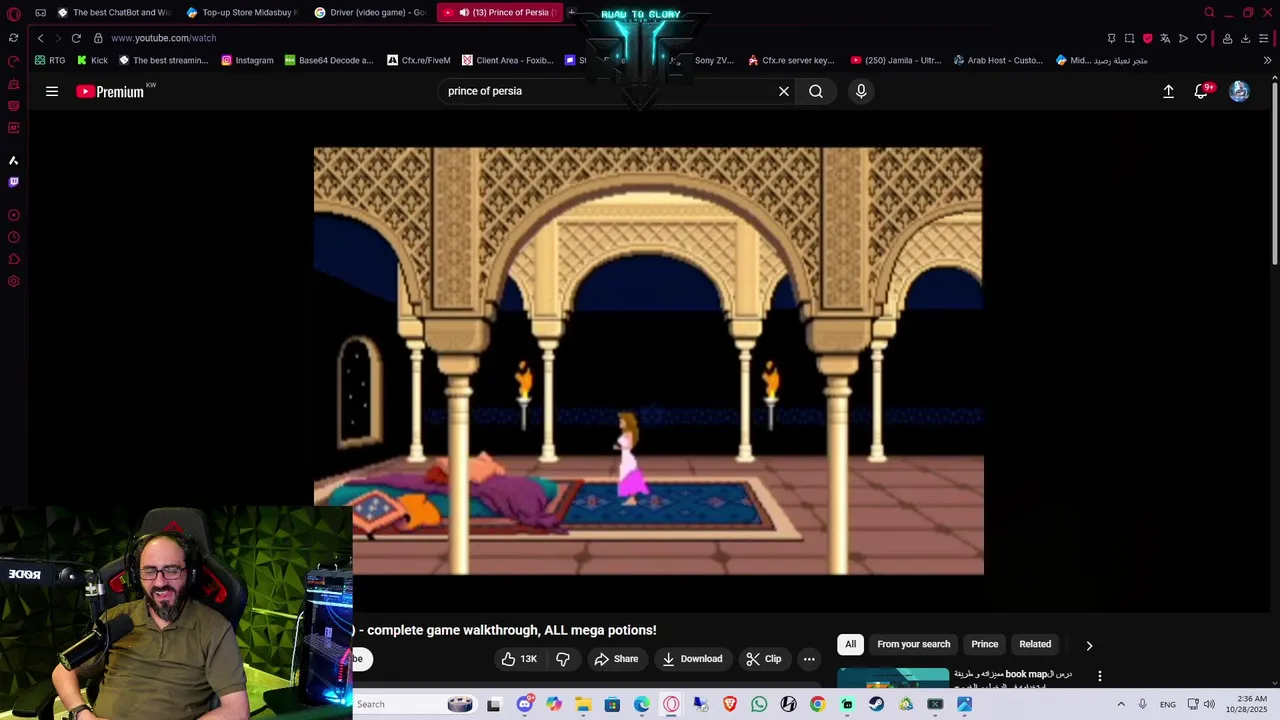Select the Prince filter chip
This screenshot has height=720, width=1280.
[x=985, y=644]
